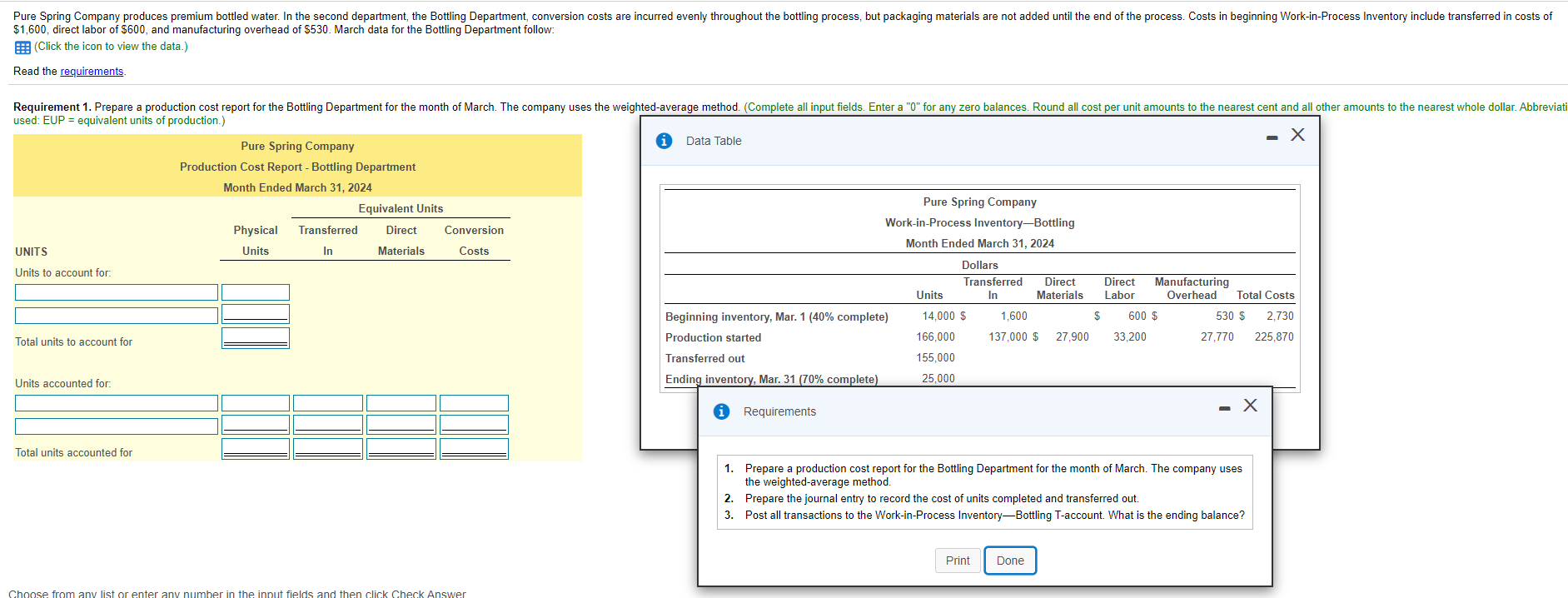This screenshot has height=598, width=1568.
Task: Select second accounted-for Physical Units field
Action: click(x=256, y=425)
